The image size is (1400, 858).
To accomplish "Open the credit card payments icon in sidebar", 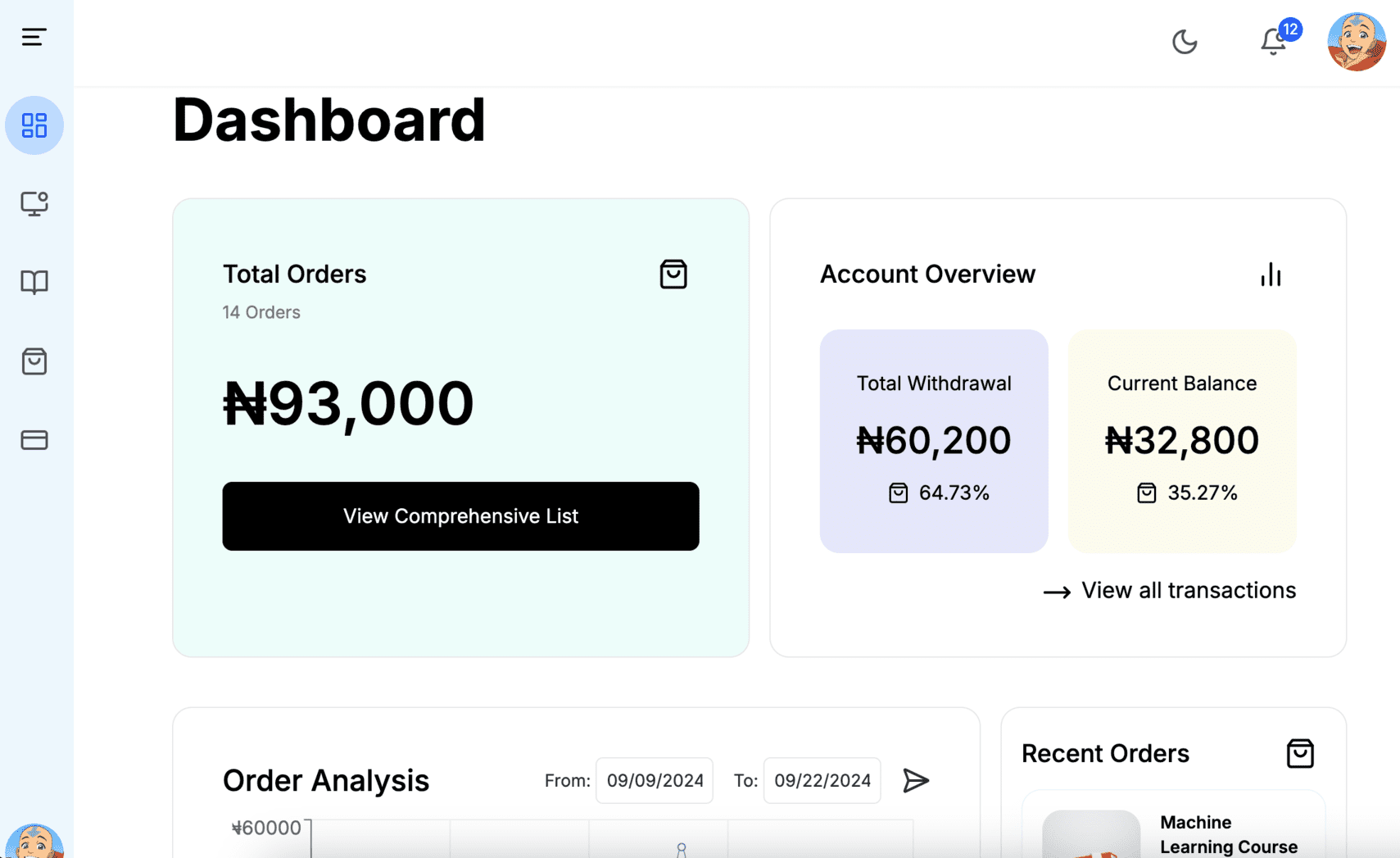I will 34,440.
